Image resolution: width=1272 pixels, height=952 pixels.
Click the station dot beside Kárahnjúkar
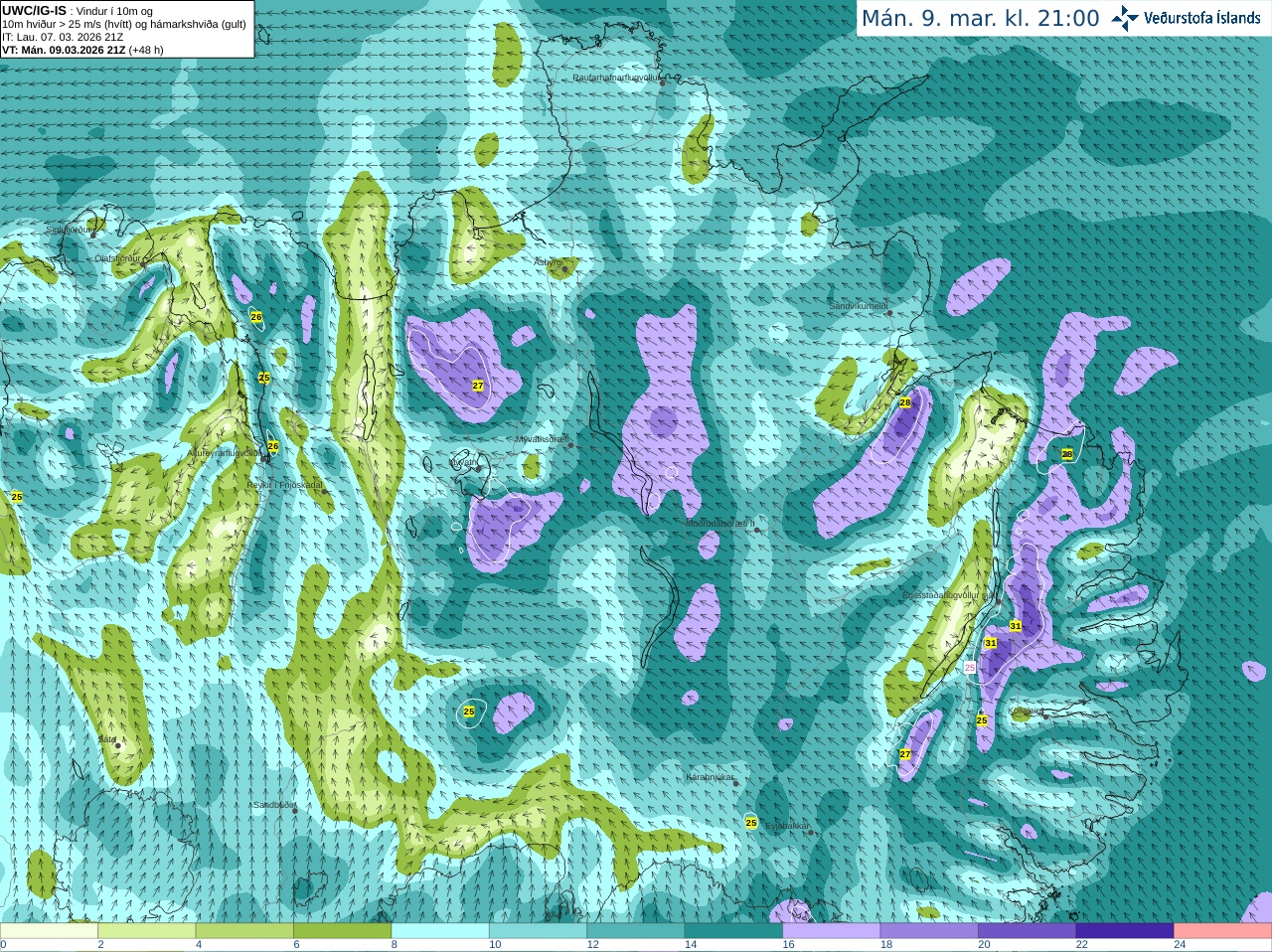pyautogui.click(x=736, y=783)
